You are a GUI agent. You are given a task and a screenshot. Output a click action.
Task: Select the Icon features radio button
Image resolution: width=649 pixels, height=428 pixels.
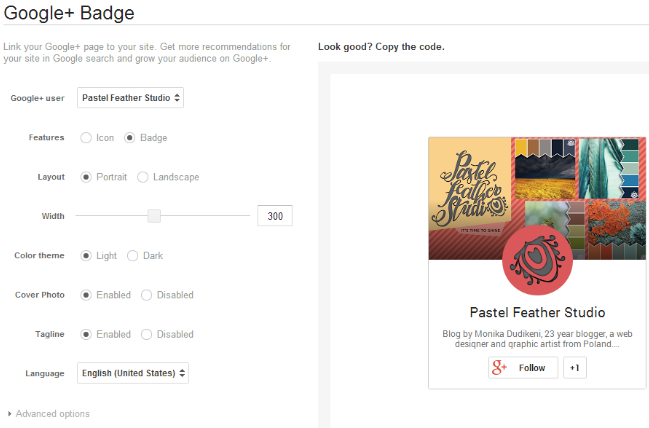pyautogui.click(x=86, y=138)
